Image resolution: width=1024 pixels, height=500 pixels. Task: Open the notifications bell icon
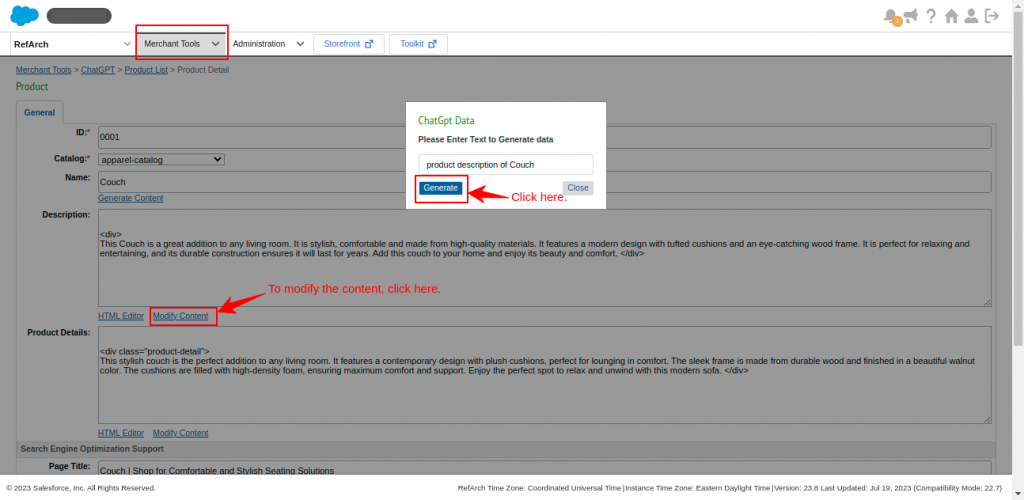click(891, 16)
